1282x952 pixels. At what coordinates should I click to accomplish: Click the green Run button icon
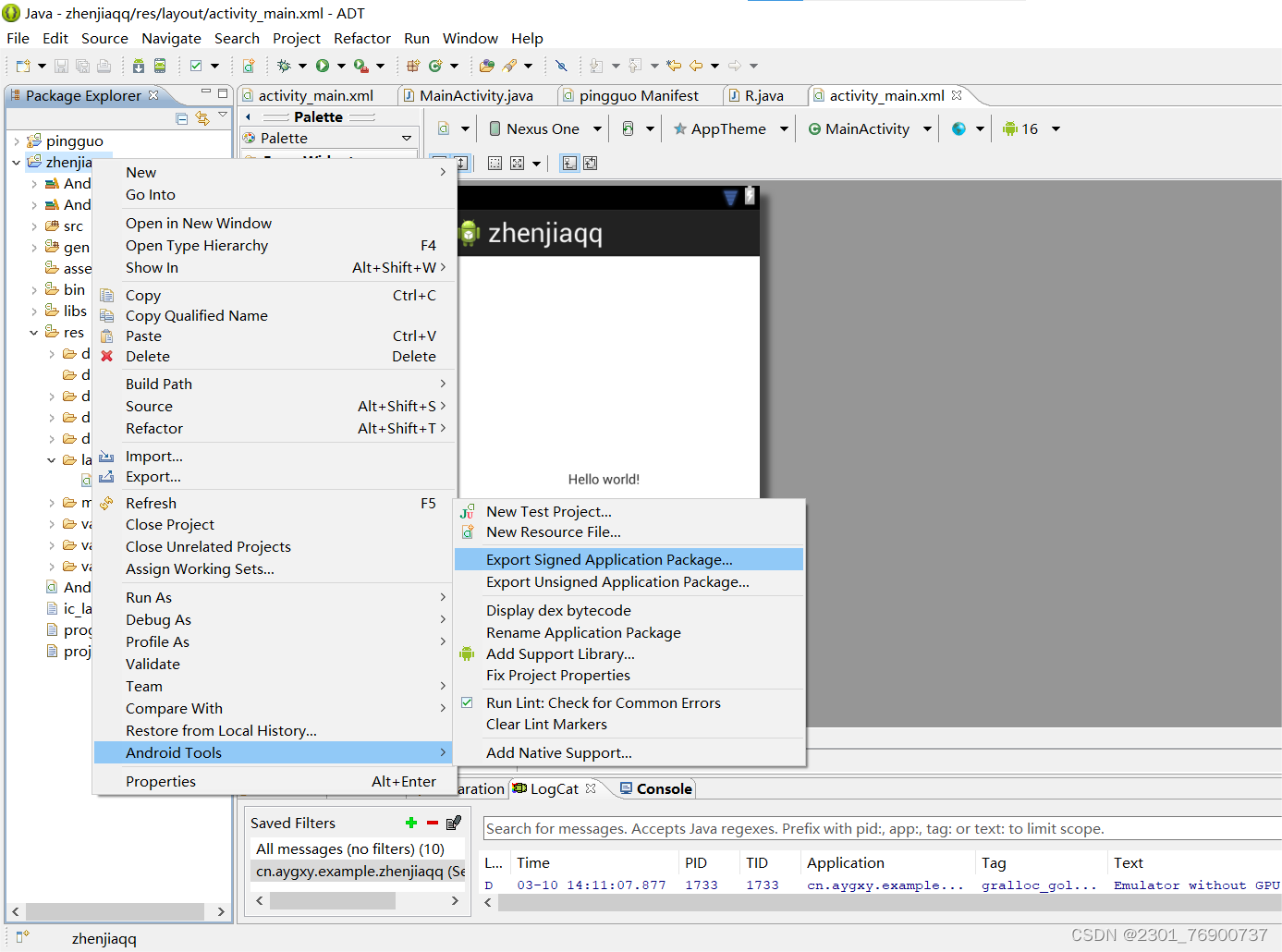323,66
